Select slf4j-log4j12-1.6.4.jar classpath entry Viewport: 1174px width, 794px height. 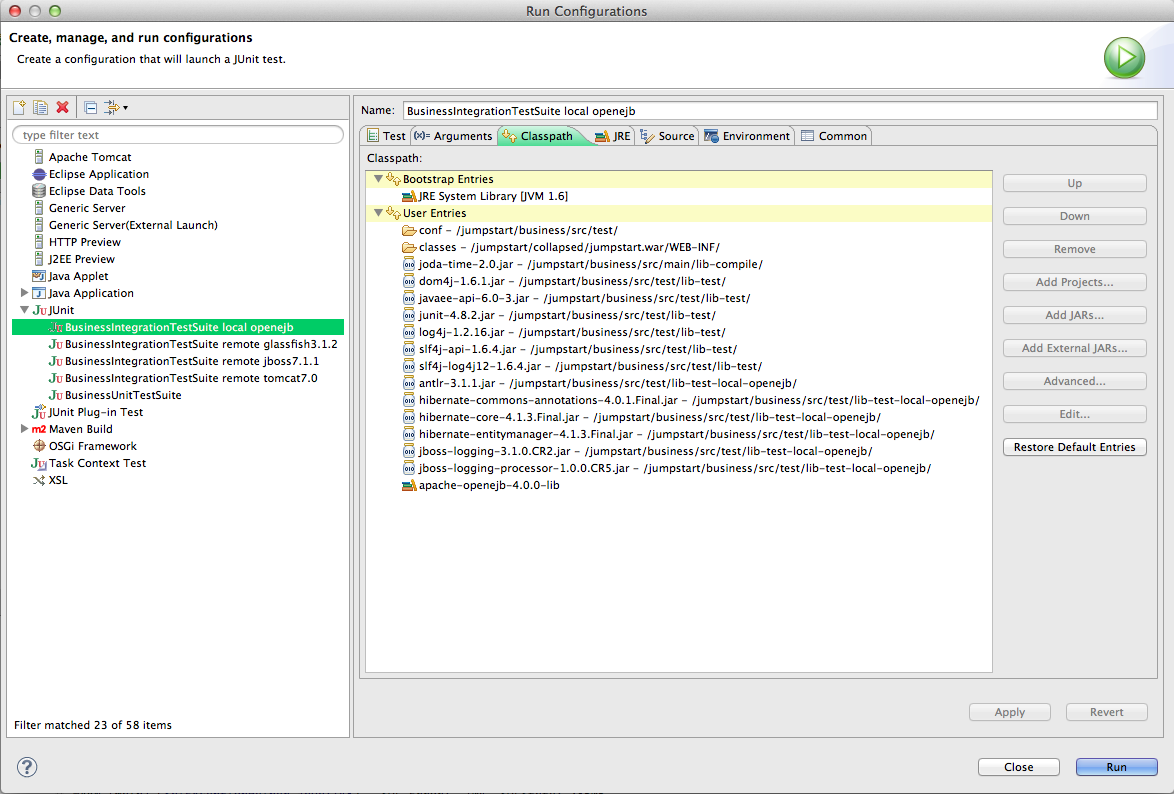(582, 366)
